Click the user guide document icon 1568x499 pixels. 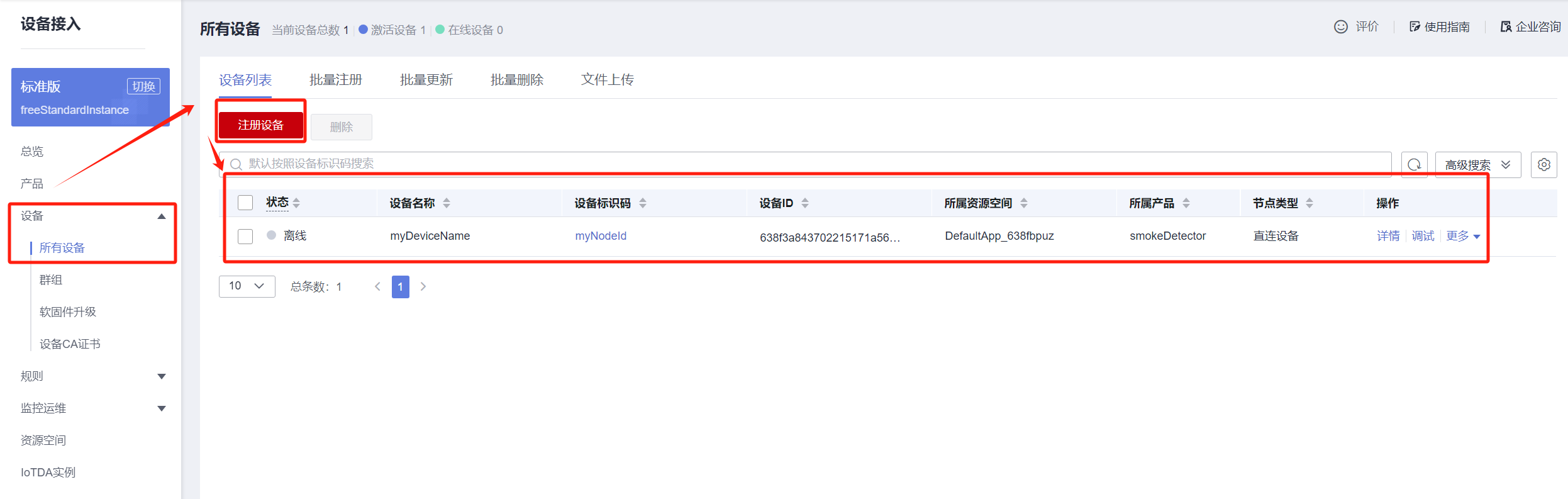pyautogui.click(x=1415, y=26)
